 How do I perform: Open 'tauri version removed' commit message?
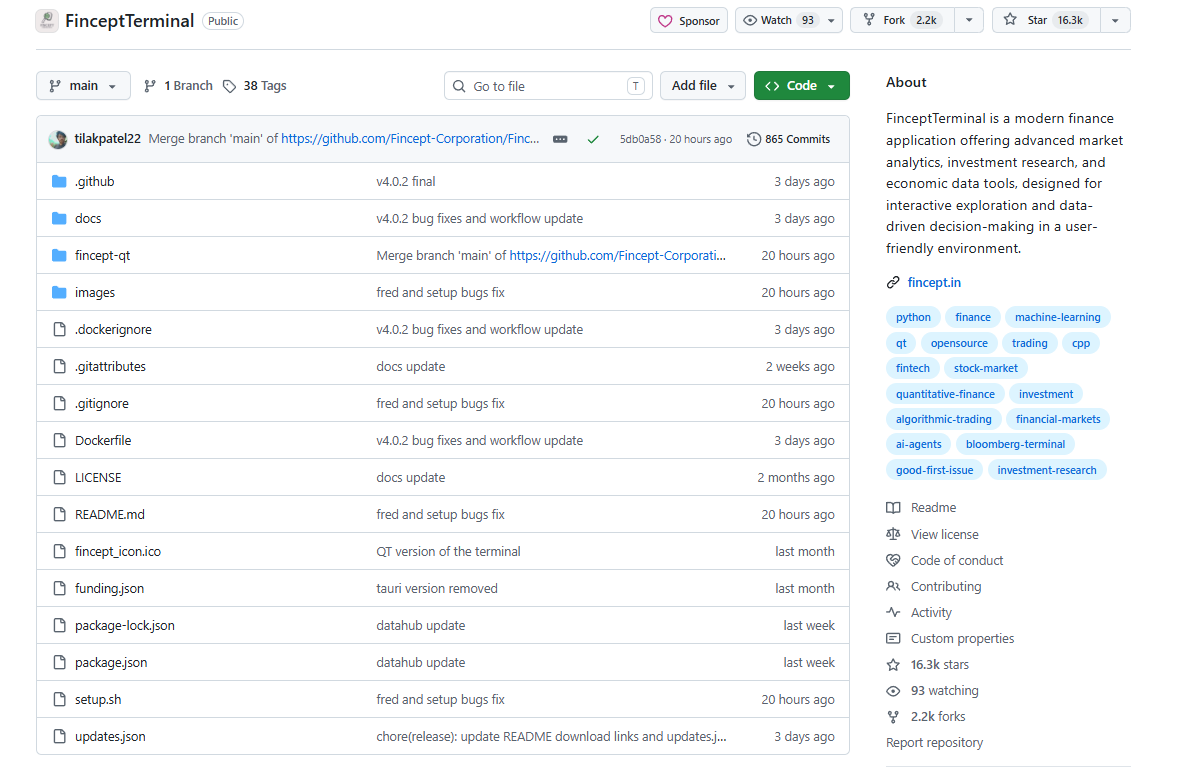437,588
